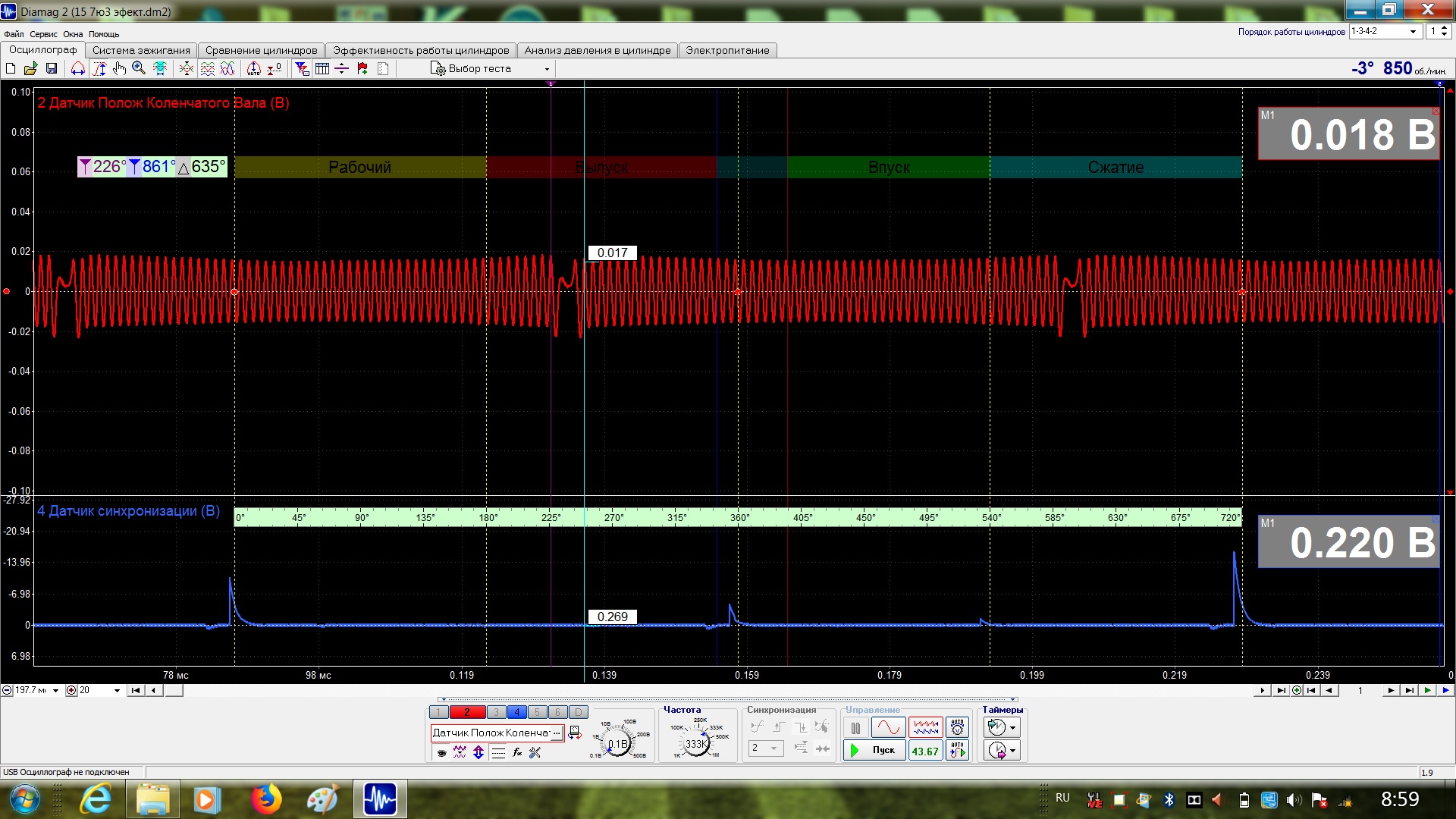1456x819 pixels.
Task: Click the divider line toolbar icon
Action: (342, 69)
